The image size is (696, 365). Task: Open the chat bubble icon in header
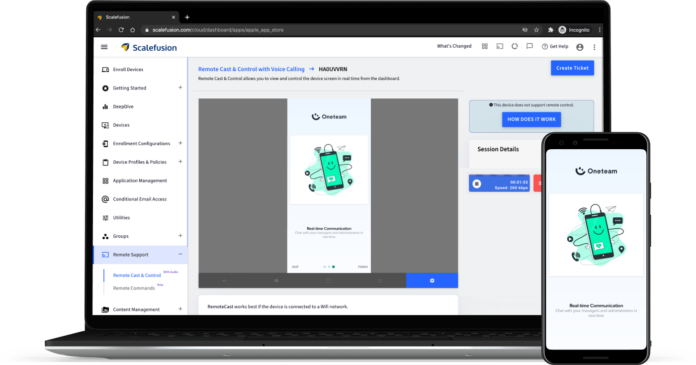[530, 46]
